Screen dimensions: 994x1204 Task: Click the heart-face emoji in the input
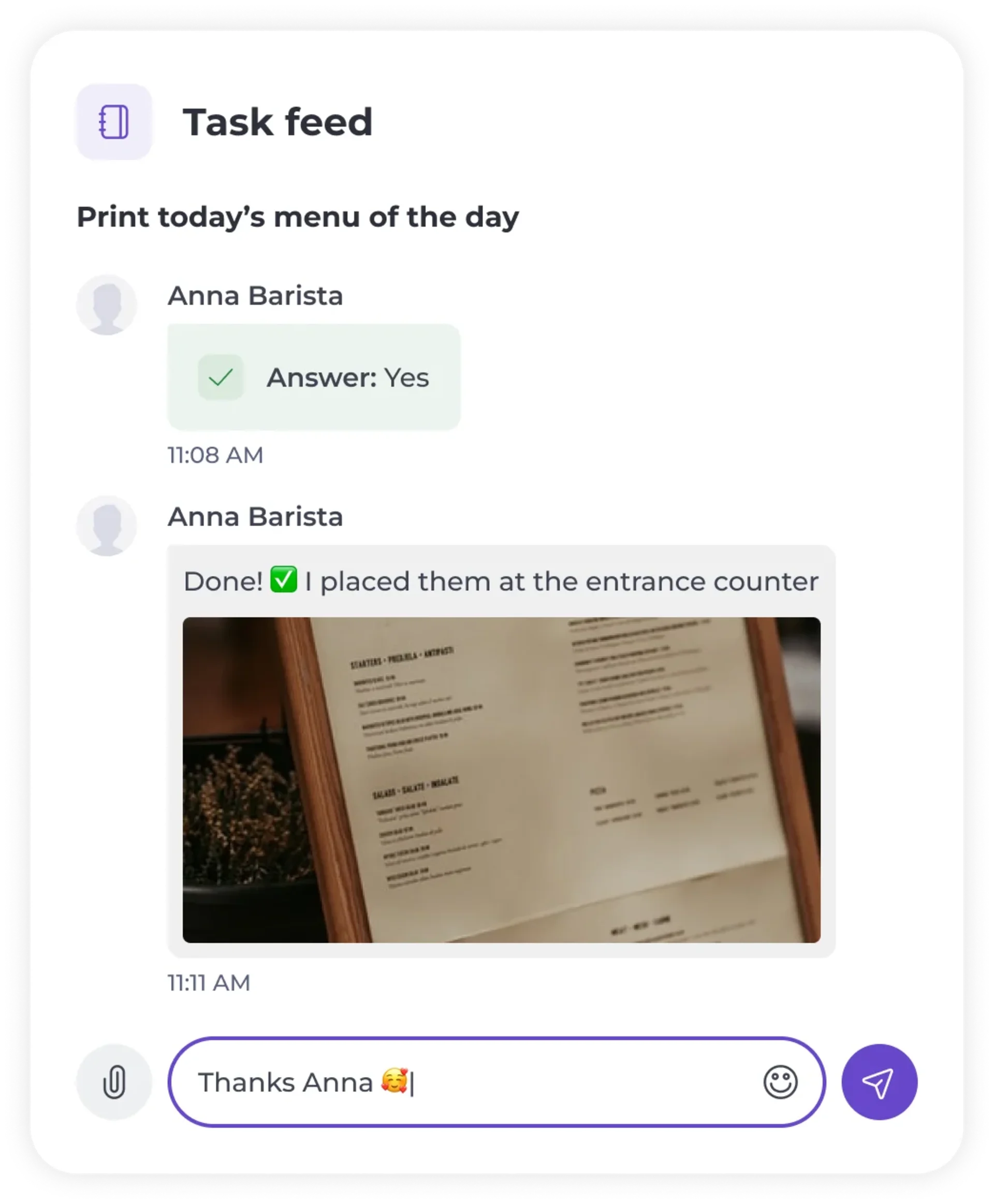394,1081
